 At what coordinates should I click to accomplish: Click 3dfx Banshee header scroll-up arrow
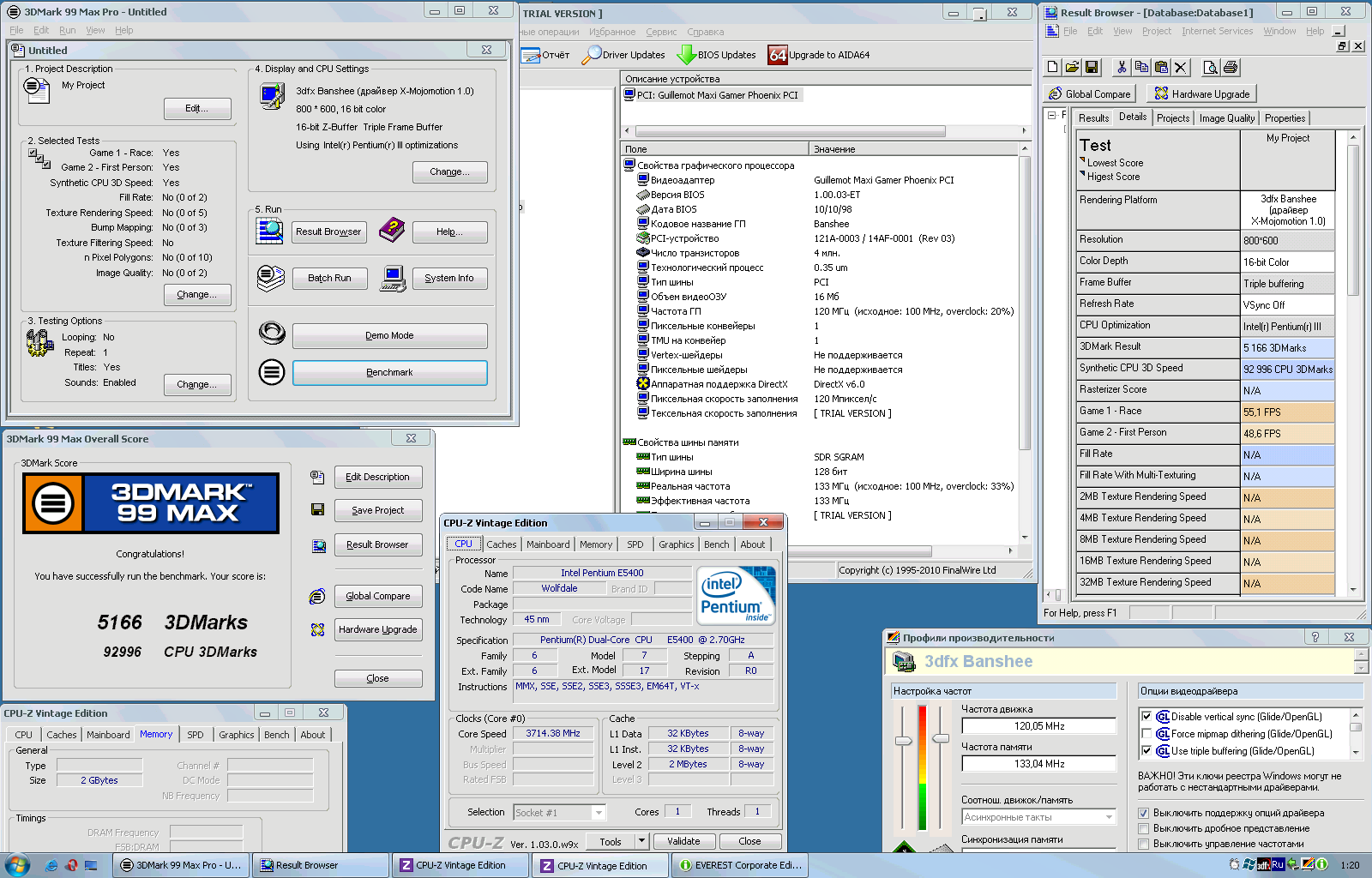click(1360, 654)
